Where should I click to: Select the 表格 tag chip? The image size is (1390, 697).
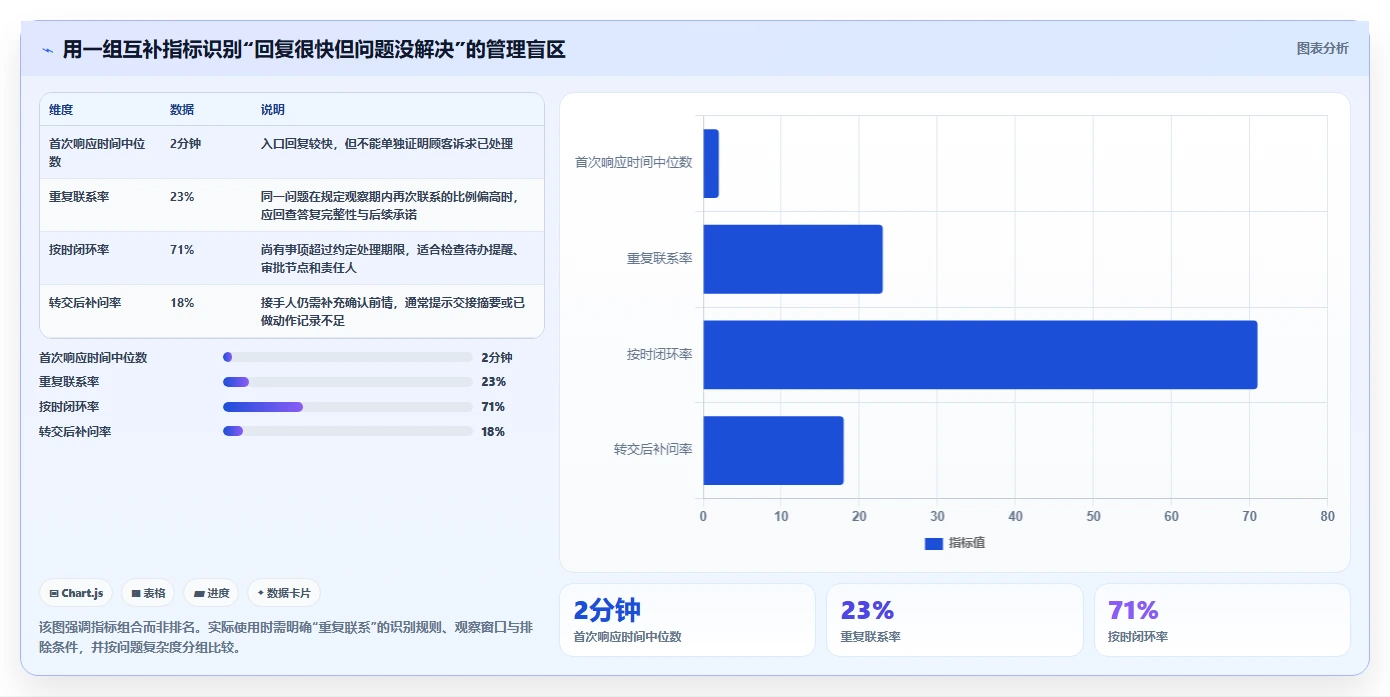click(x=148, y=593)
